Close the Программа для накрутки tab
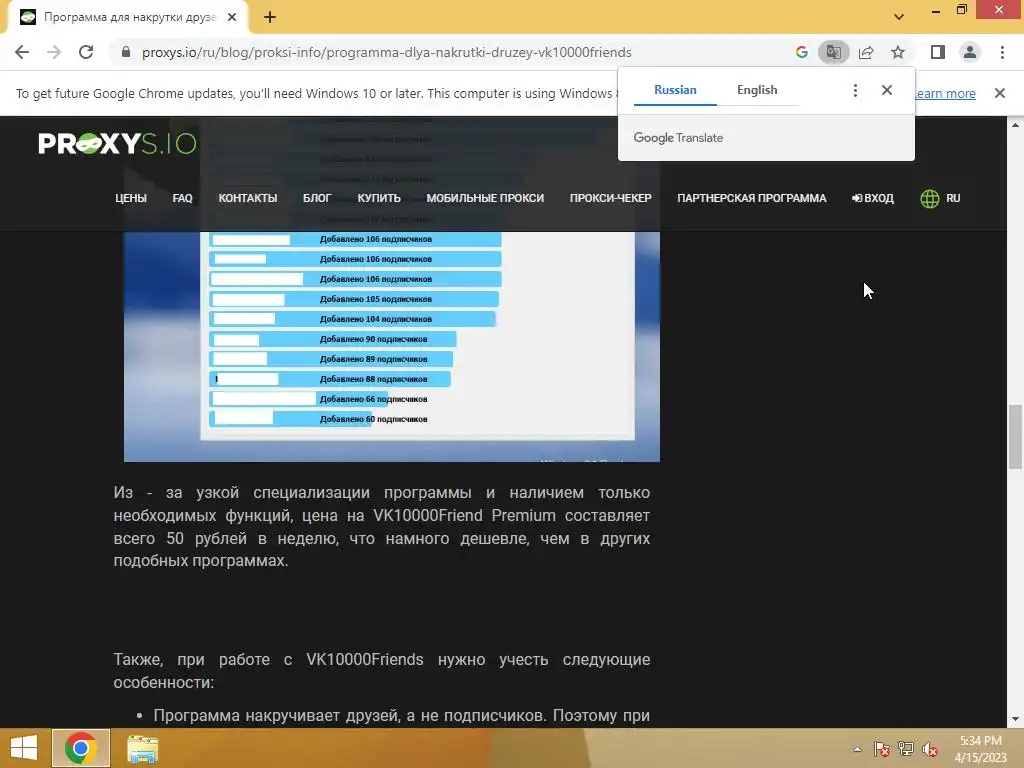The width and height of the screenshot is (1024, 768). click(232, 17)
